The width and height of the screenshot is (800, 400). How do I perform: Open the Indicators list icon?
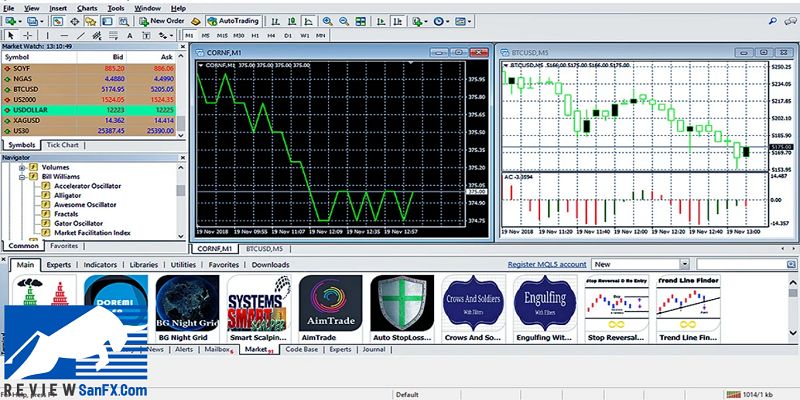(x=417, y=21)
